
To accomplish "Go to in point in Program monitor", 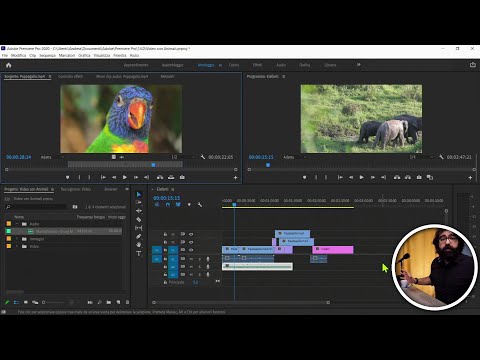I will tap(340, 177).
